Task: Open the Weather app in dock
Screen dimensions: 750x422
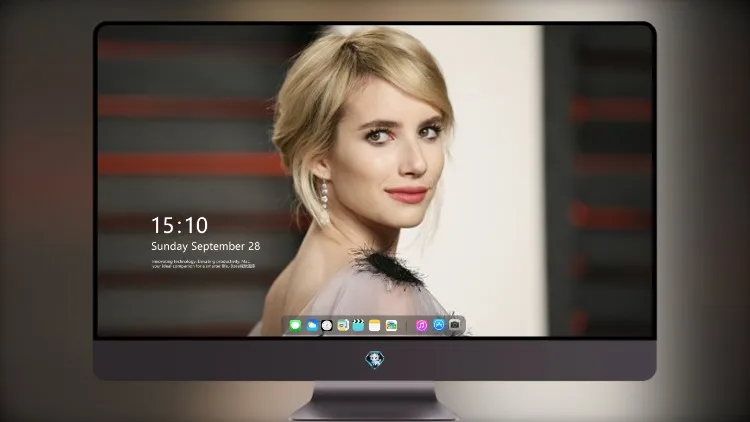Action: click(312, 325)
